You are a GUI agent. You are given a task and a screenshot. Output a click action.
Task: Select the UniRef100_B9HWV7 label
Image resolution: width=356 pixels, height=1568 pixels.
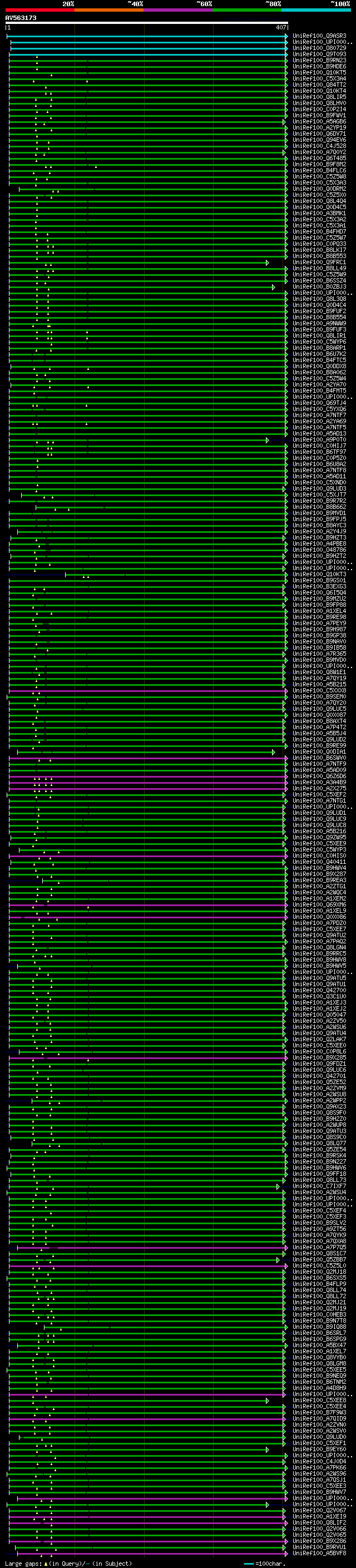click(319, 1491)
